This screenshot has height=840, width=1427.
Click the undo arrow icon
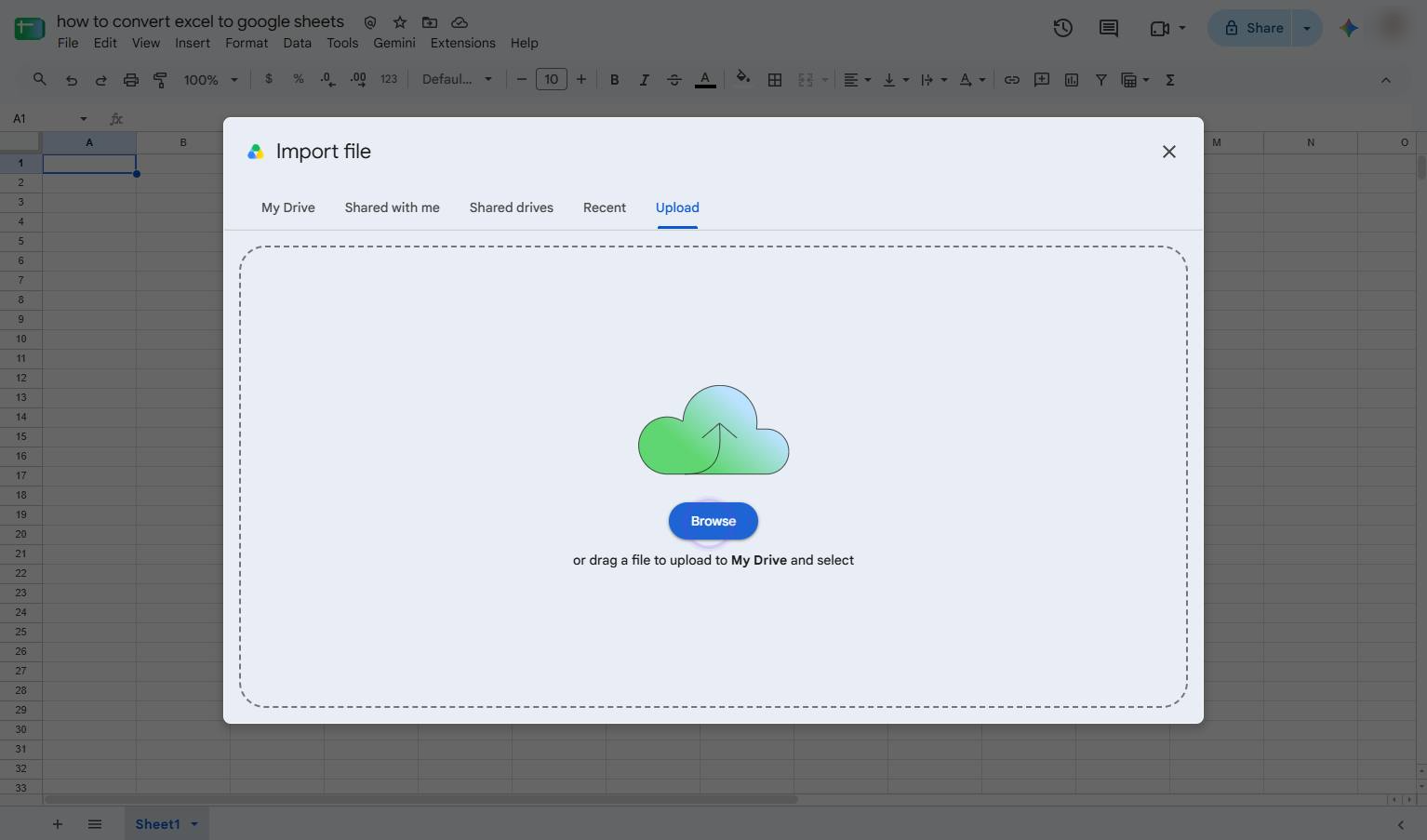click(x=72, y=80)
